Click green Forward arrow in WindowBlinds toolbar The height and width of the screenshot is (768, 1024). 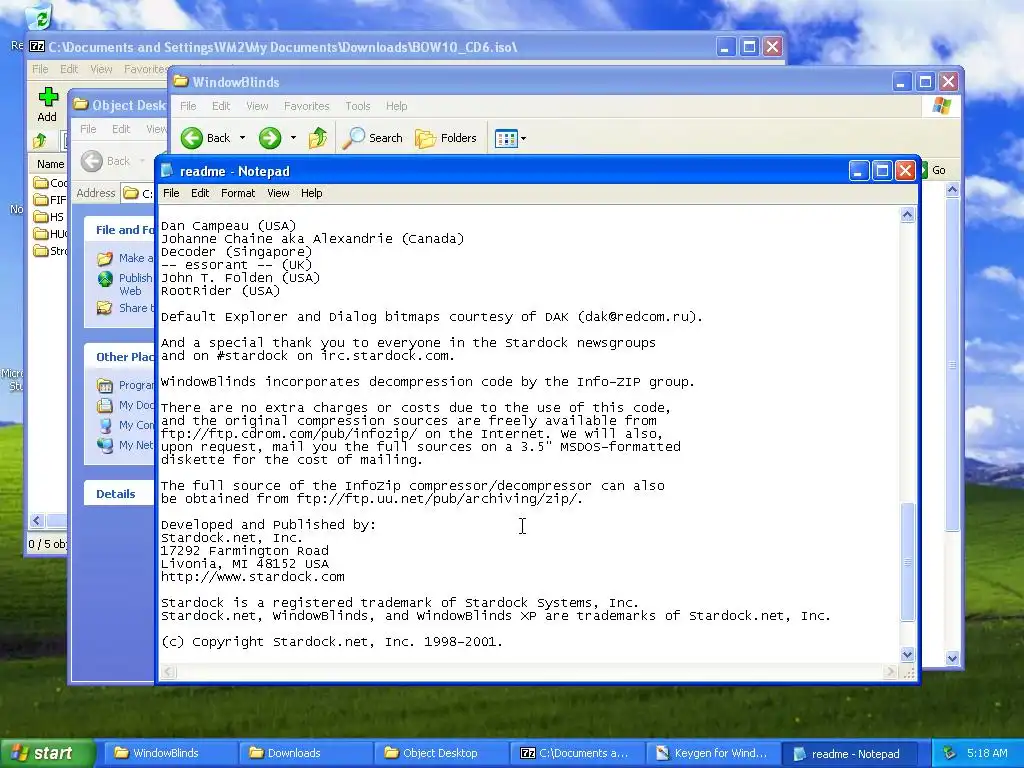tap(270, 138)
